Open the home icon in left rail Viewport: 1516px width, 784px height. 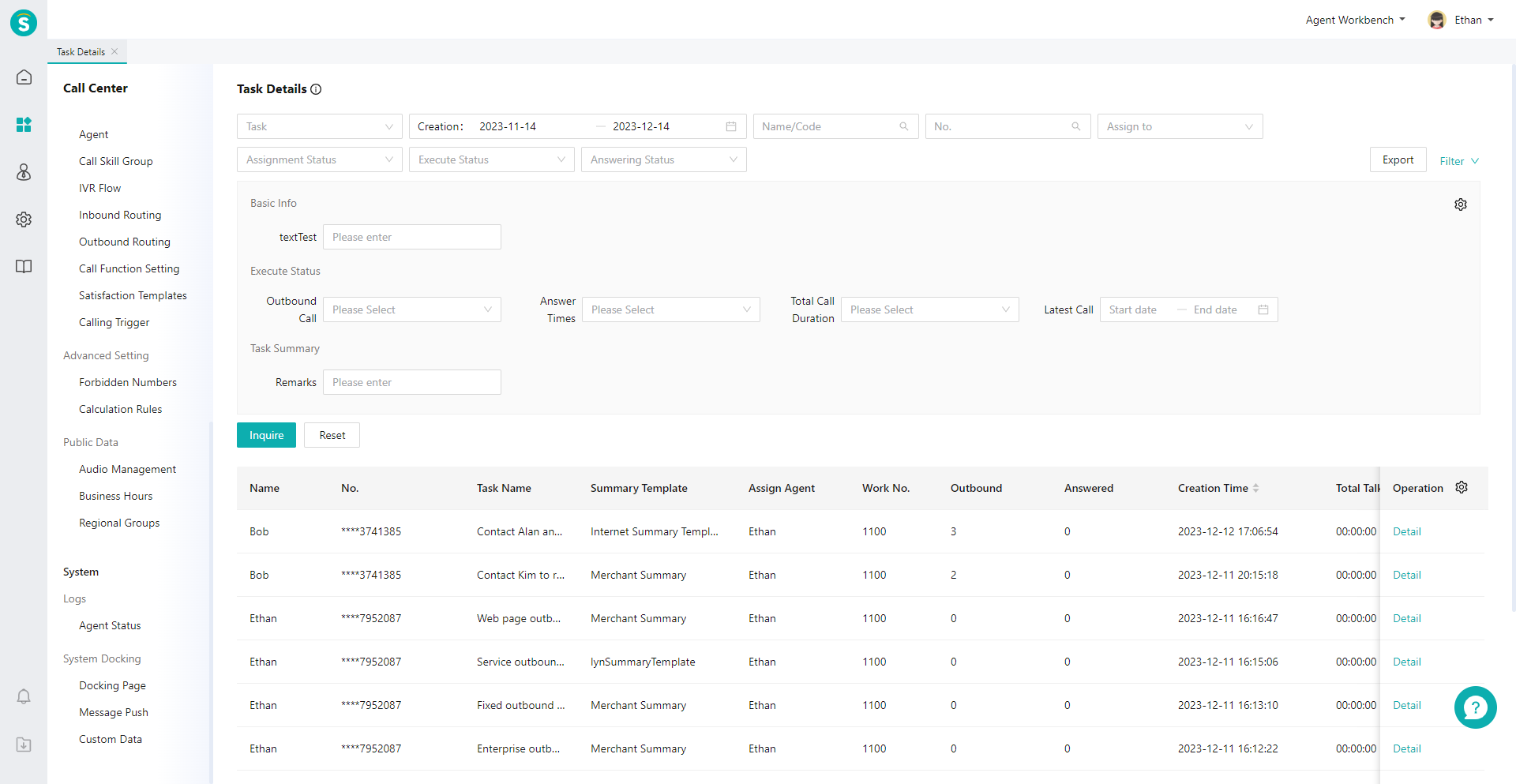[24, 77]
